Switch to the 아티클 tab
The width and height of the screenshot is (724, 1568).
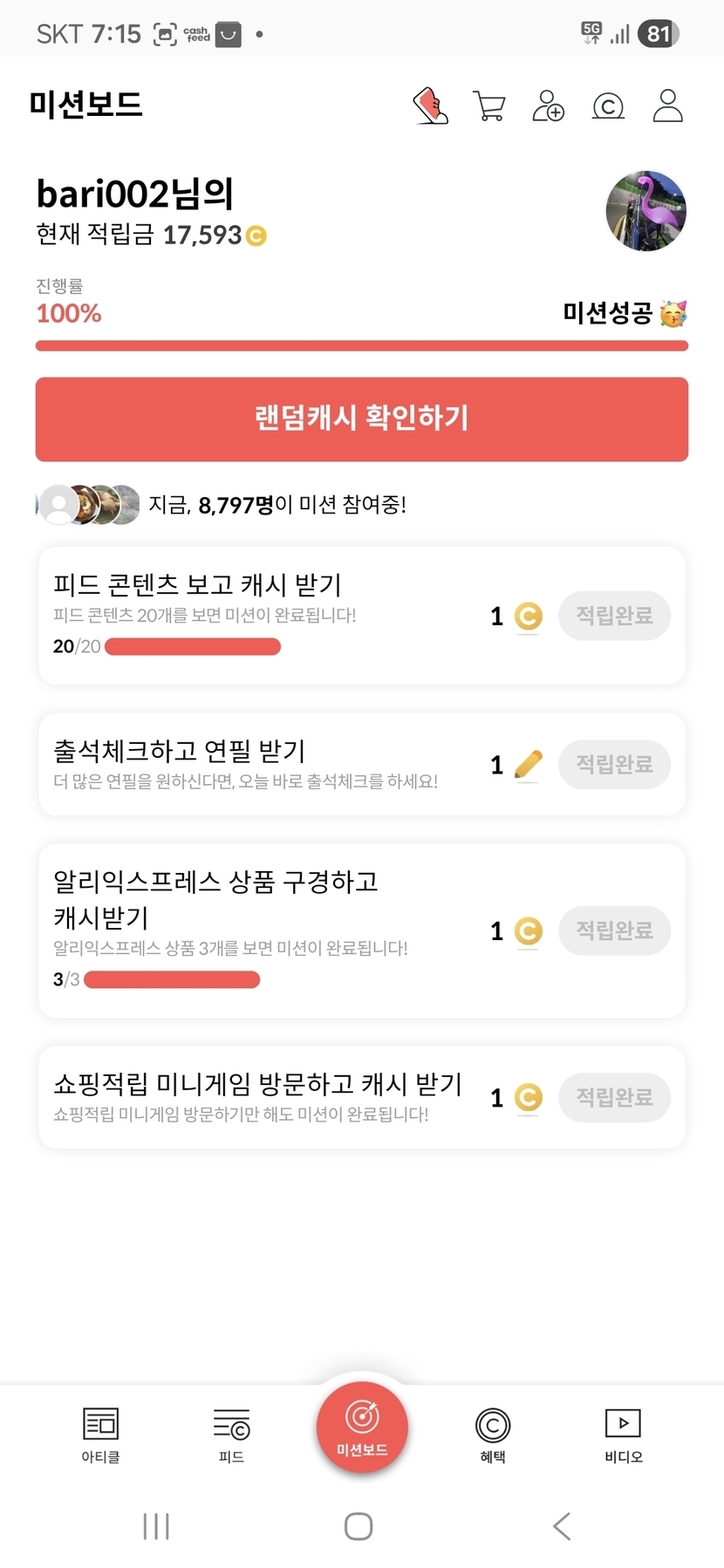click(x=100, y=1434)
